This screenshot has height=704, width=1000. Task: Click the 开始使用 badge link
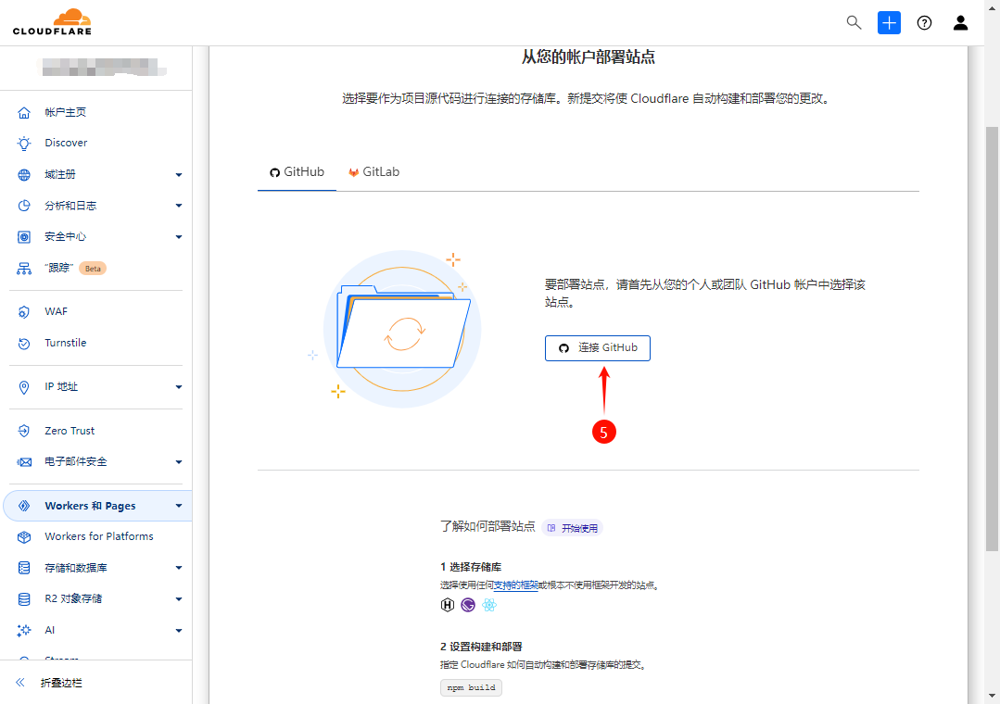coord(573,527)
